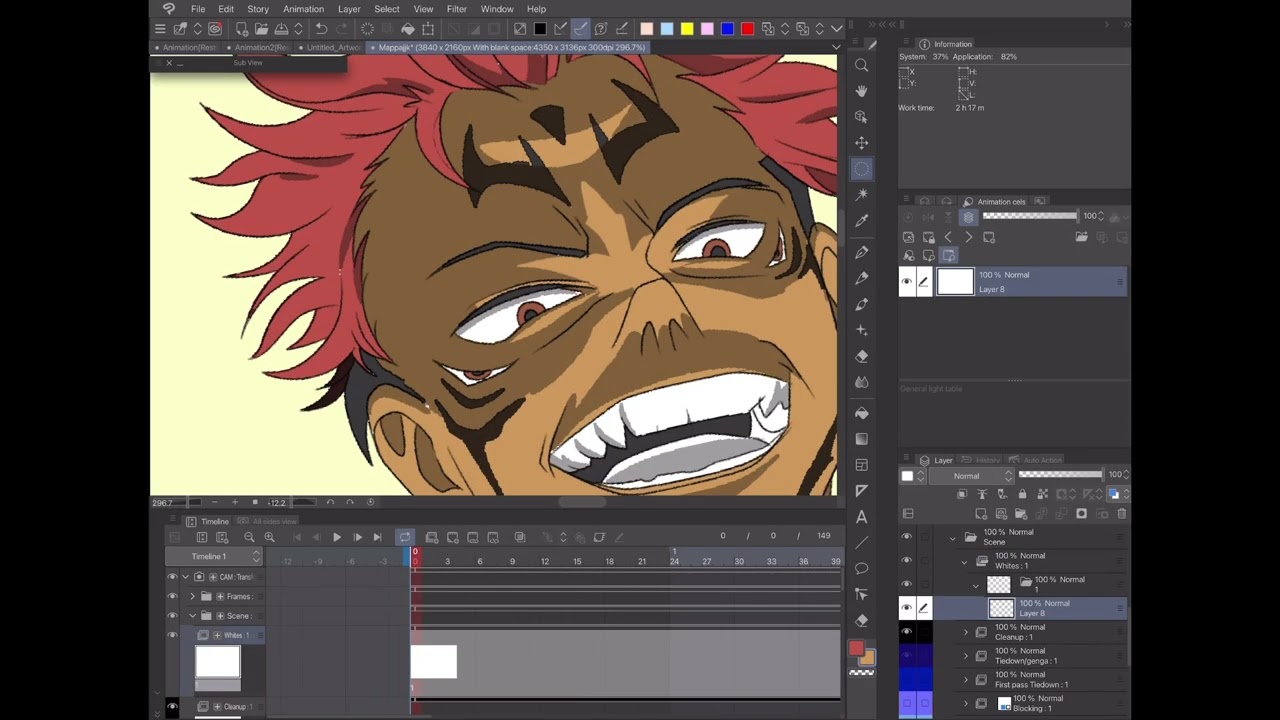Pick the yellow swatch in command bar
Image resolution: width=1280 pixels, height=720 pixels.
(687, 29)
